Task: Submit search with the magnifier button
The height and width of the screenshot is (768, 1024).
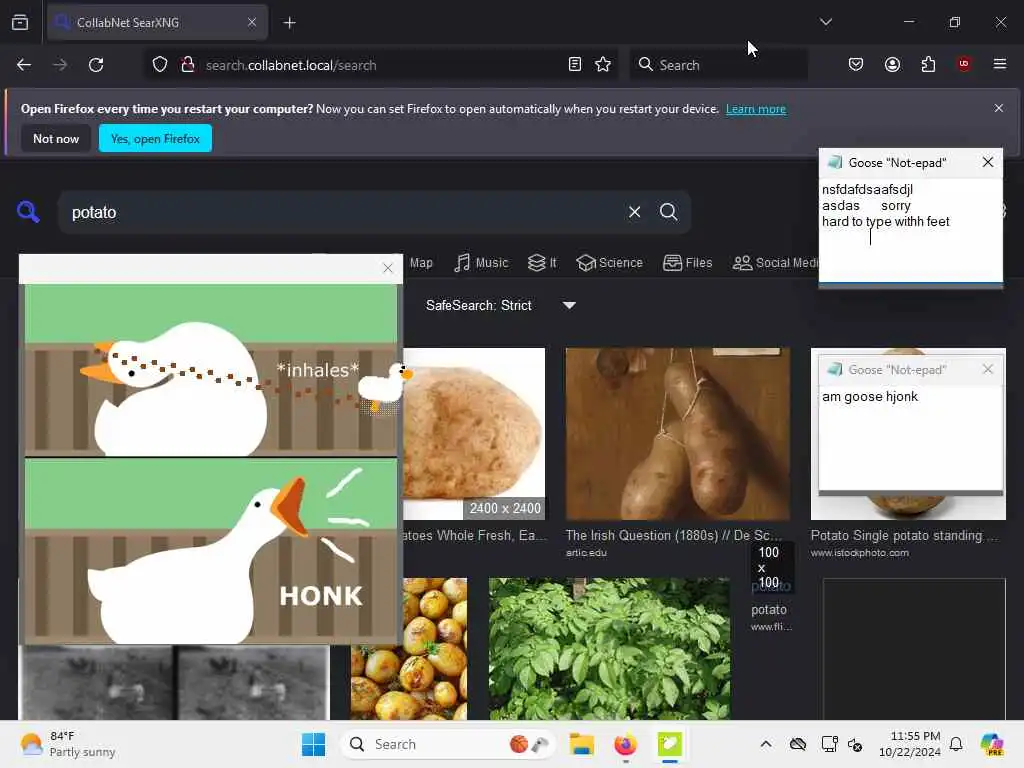Action: (668, 212)
